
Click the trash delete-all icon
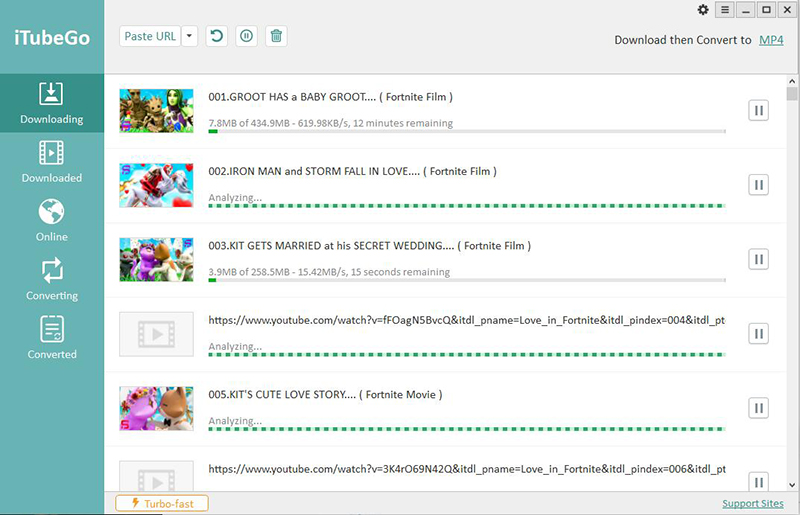pyautogui.click(x=276, y=36)
